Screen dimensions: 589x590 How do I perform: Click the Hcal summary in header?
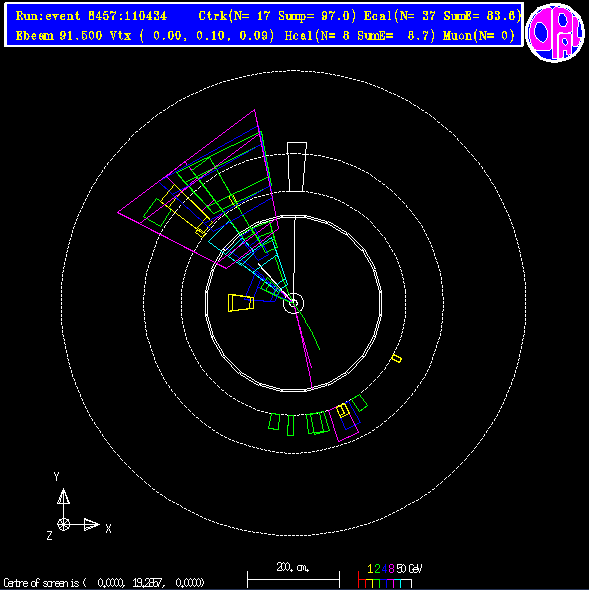click(x=360, y=36)
